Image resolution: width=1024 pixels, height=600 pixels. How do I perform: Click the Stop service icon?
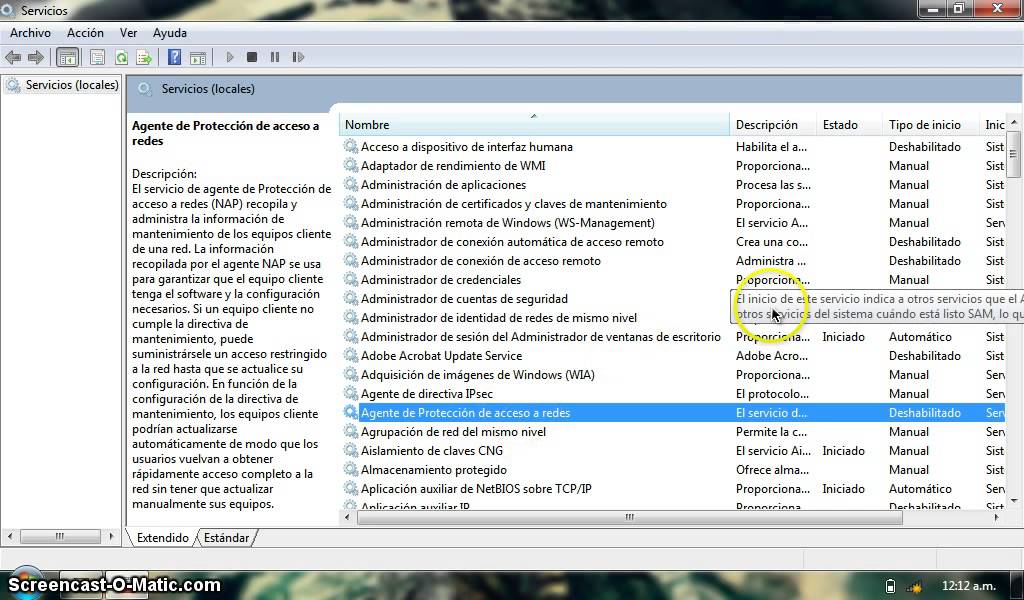pos(252,57)
